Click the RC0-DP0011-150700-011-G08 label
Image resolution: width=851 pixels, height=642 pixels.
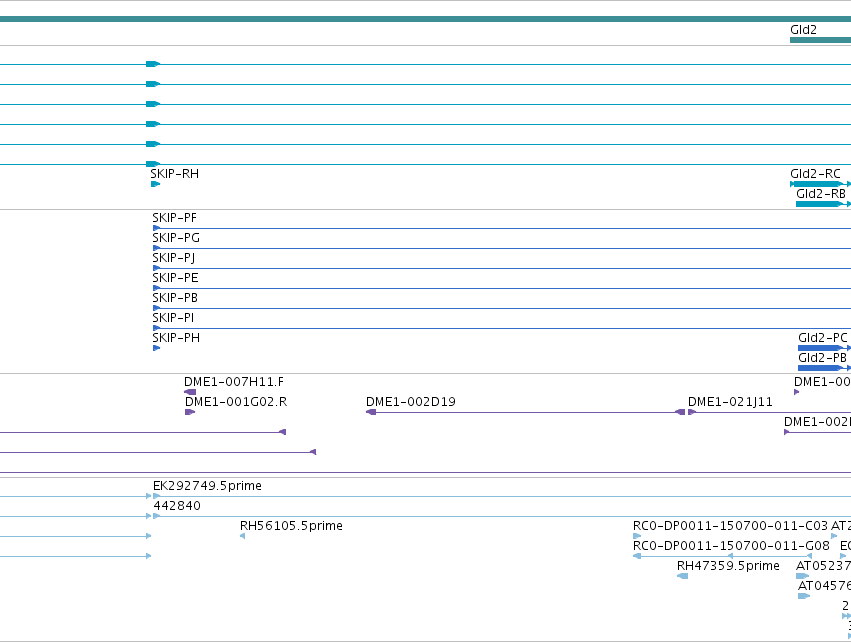pyautogui.click(x=732, y=545)
